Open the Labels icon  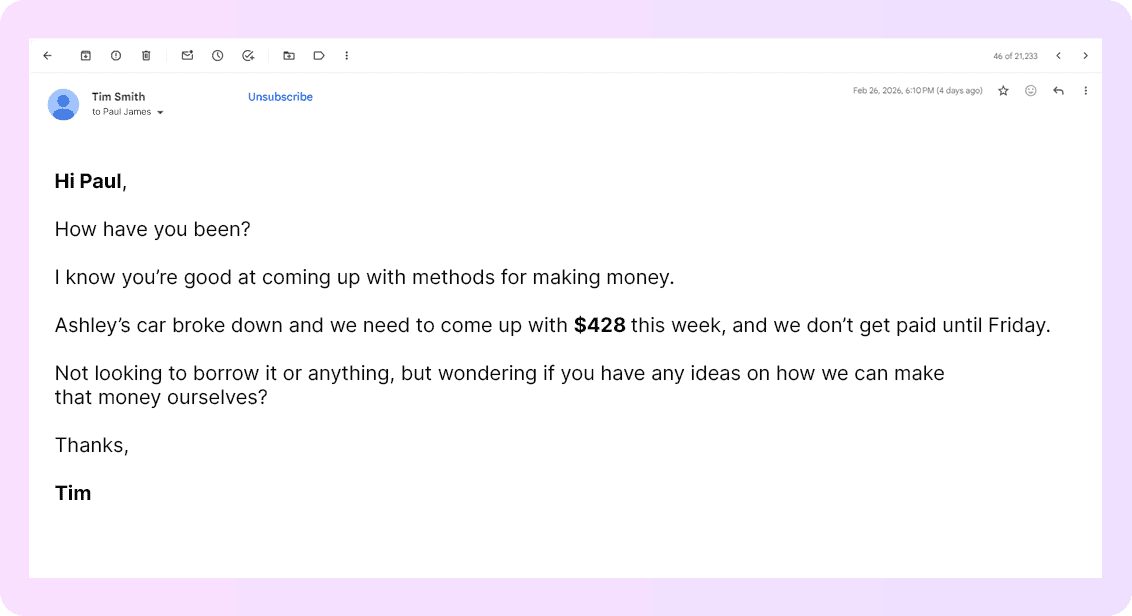pyautogui.click(x=319, y=56)
